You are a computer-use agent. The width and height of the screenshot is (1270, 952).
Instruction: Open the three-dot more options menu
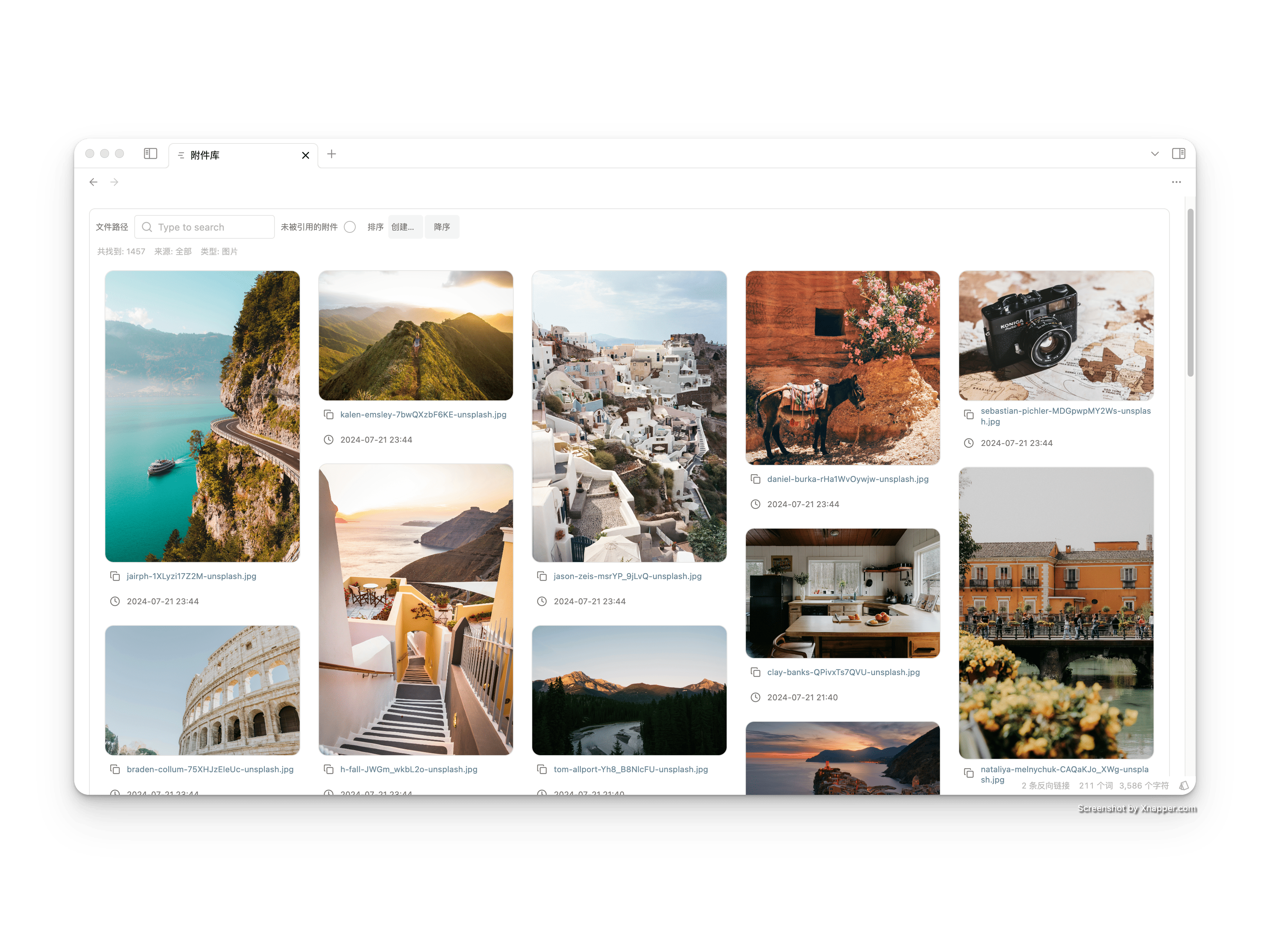coord(1177,182)
